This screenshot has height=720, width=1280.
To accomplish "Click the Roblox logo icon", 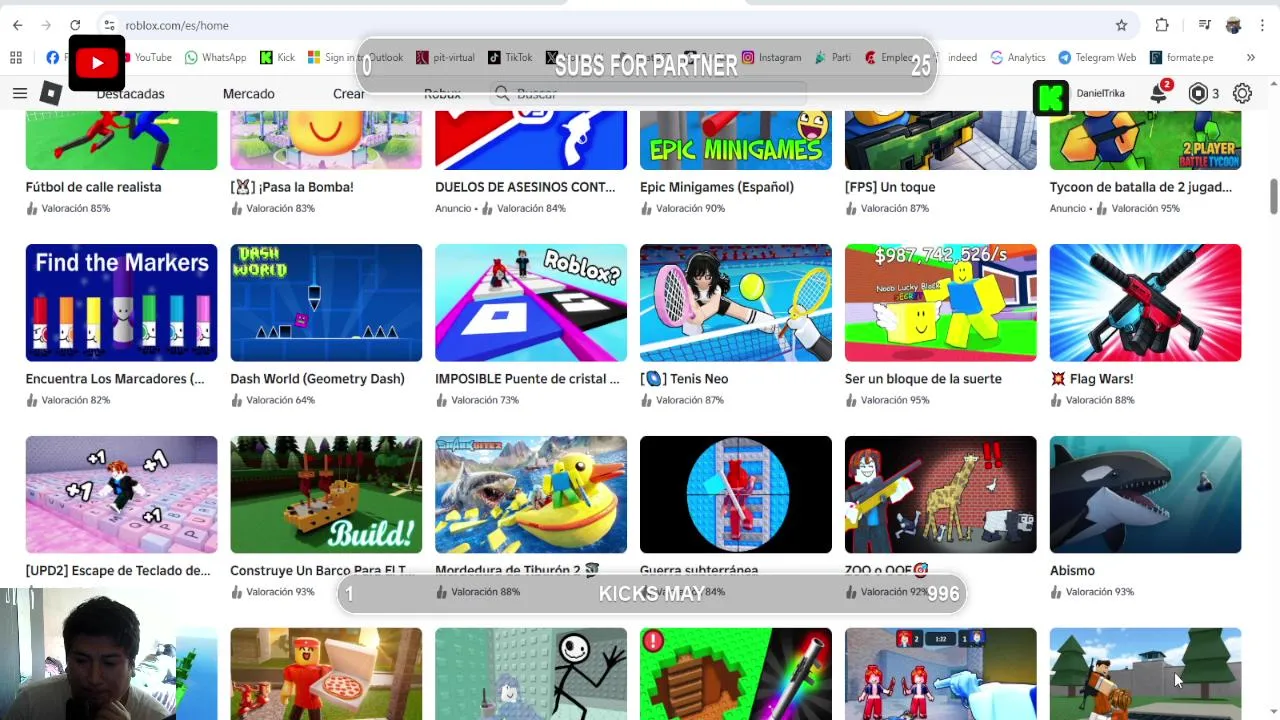I will (x=51, y=93).
